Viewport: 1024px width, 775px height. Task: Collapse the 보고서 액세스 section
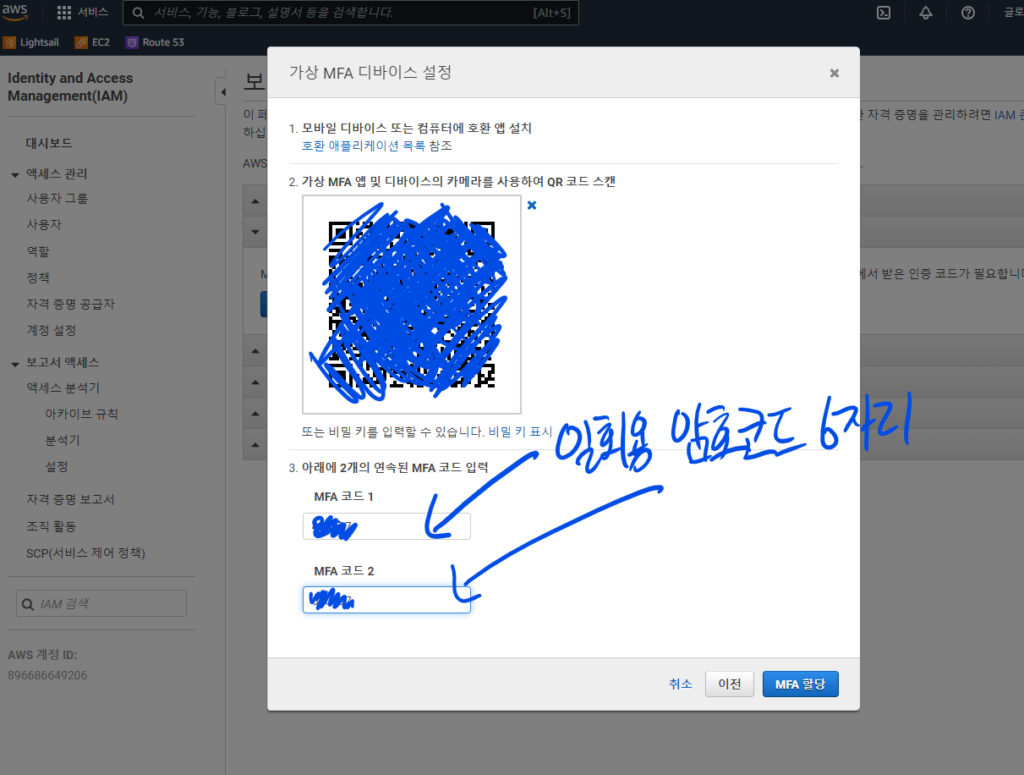coord(15,364)
